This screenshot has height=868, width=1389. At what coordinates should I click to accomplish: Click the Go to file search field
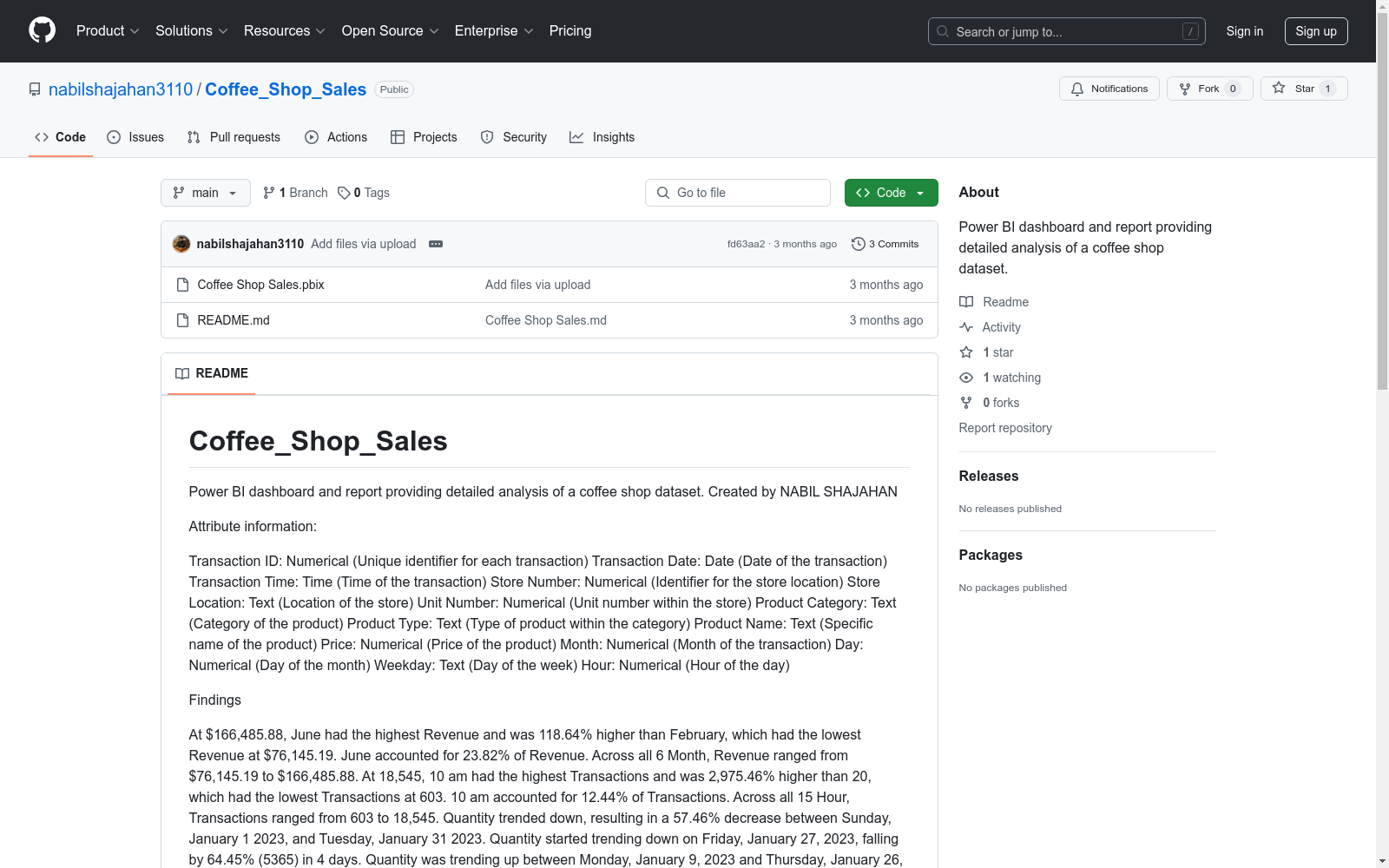click(x=738, y=193)
